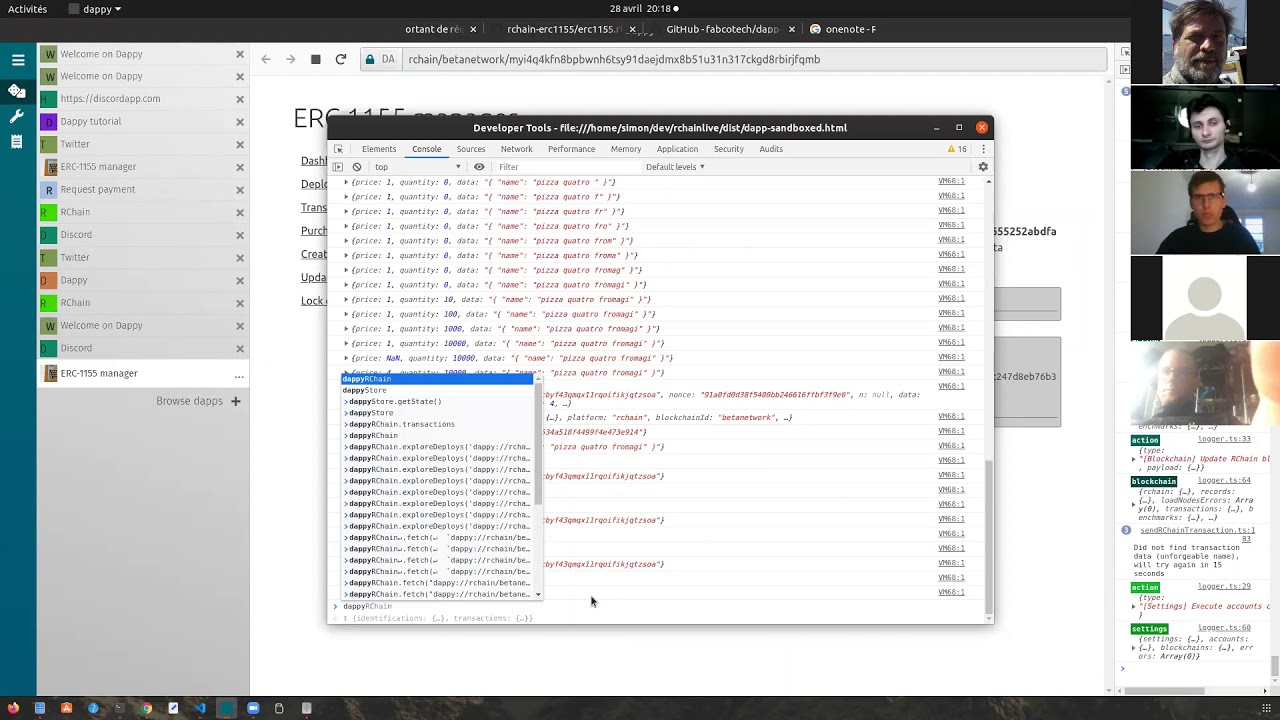Open the Activités overview
Screen dimensions: 1280x720
point(27,9)
